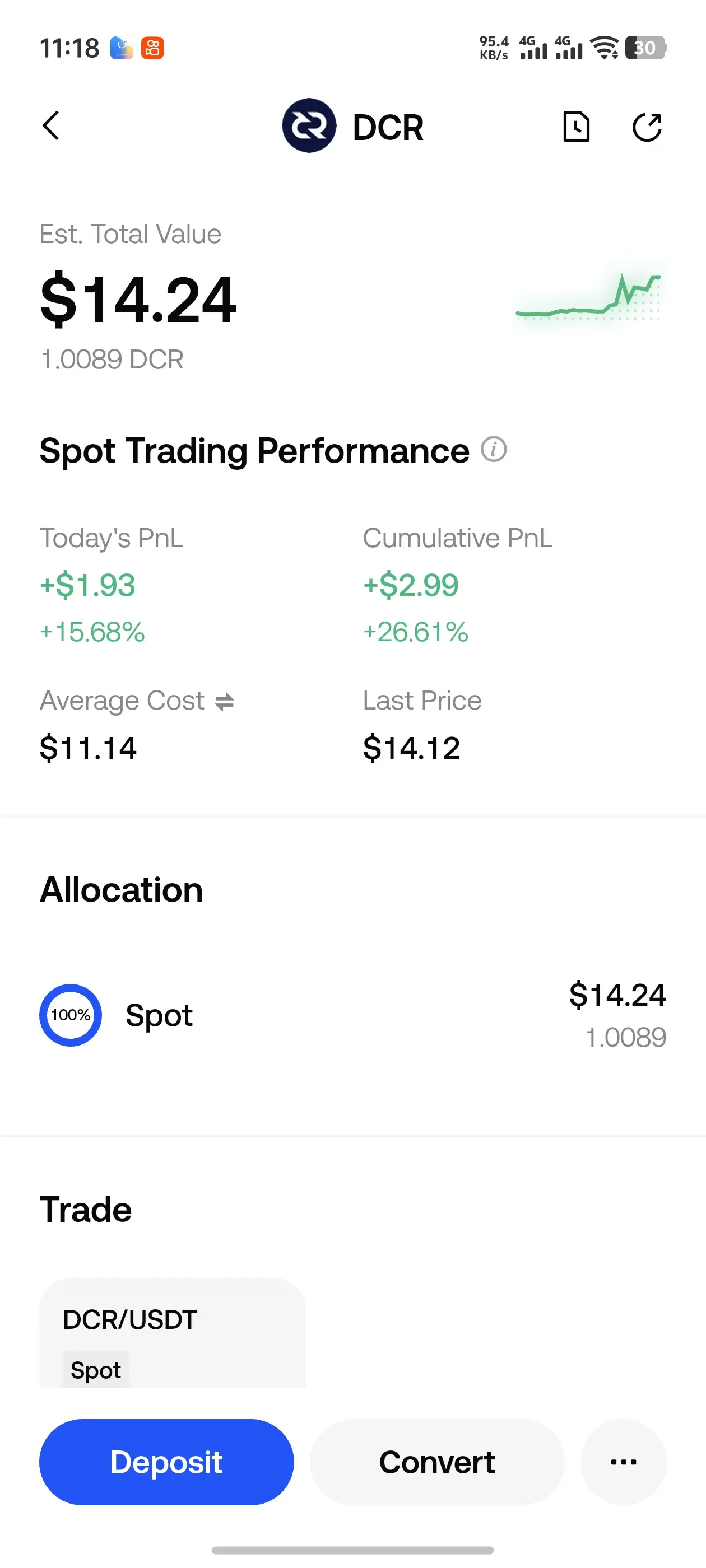
Task: Open the transaction history clock-document icon
Action: tap(576, 127)
